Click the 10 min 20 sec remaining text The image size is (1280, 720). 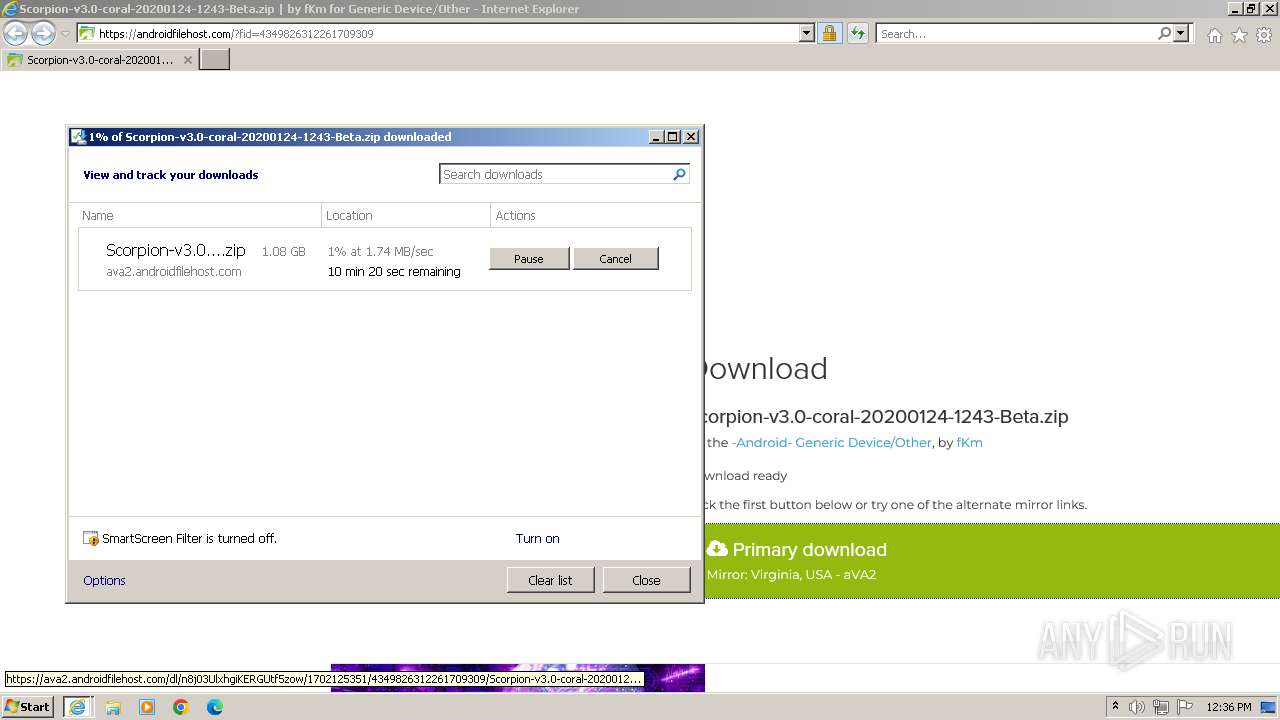pos(394,272)
